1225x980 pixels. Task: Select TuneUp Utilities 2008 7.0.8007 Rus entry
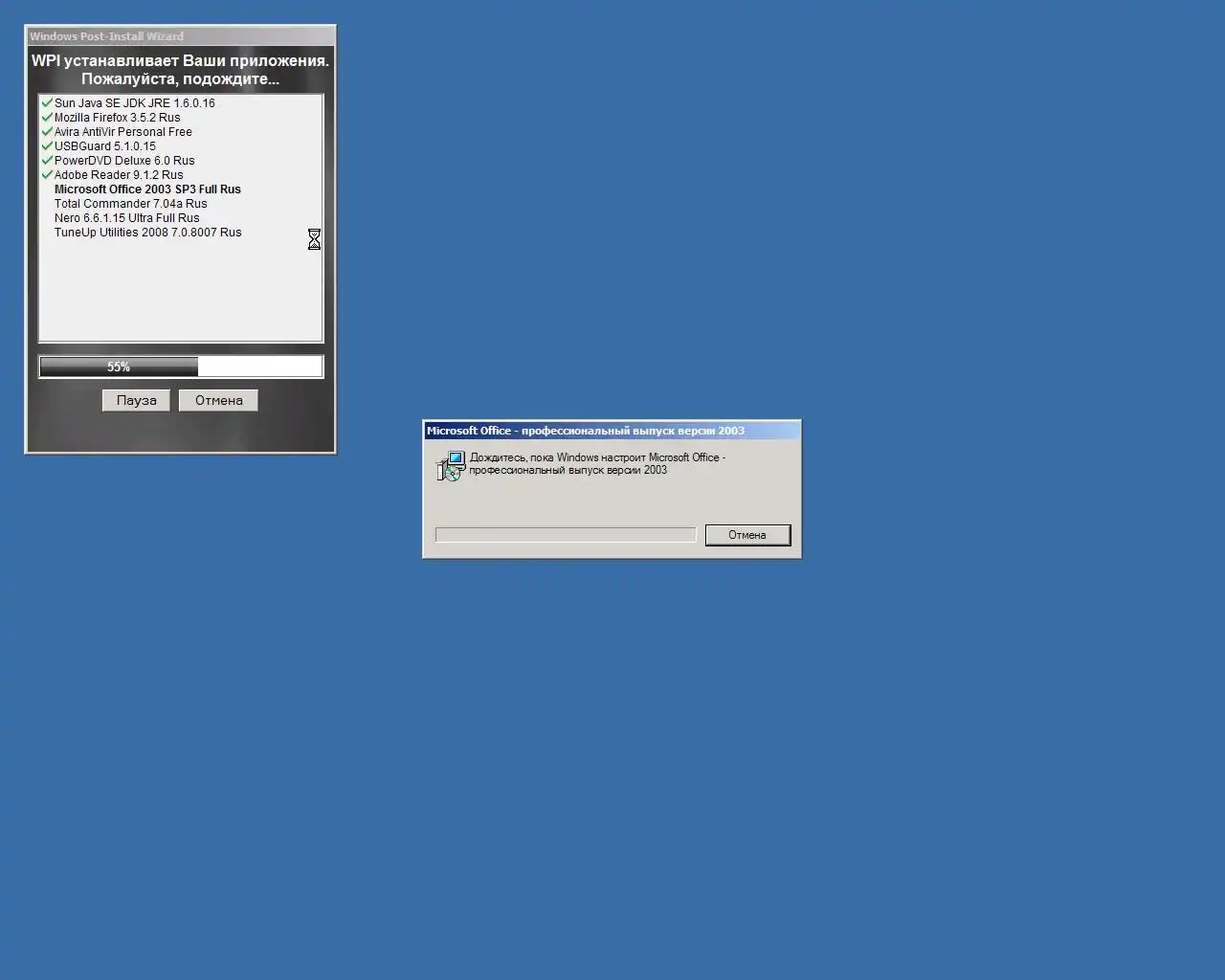click(x=148, y=233)
